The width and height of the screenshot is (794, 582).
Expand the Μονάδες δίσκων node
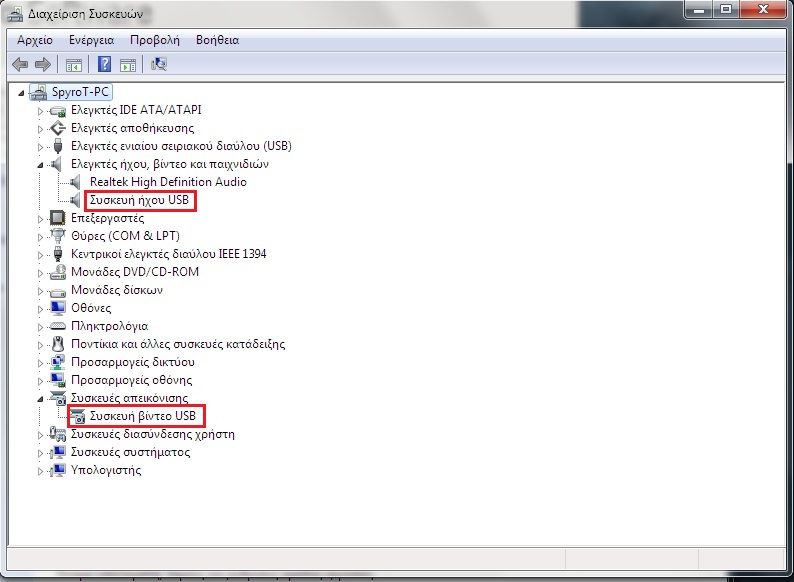point(40,291)
